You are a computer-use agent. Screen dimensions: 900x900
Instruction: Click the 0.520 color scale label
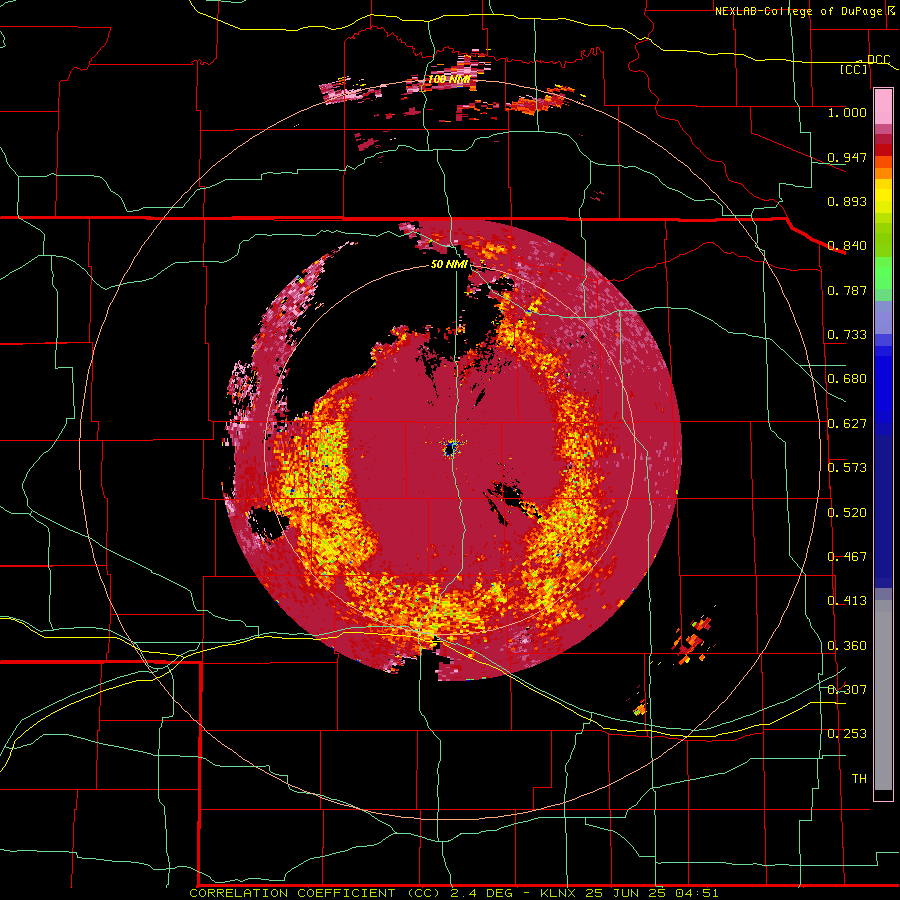pos(847,513)
